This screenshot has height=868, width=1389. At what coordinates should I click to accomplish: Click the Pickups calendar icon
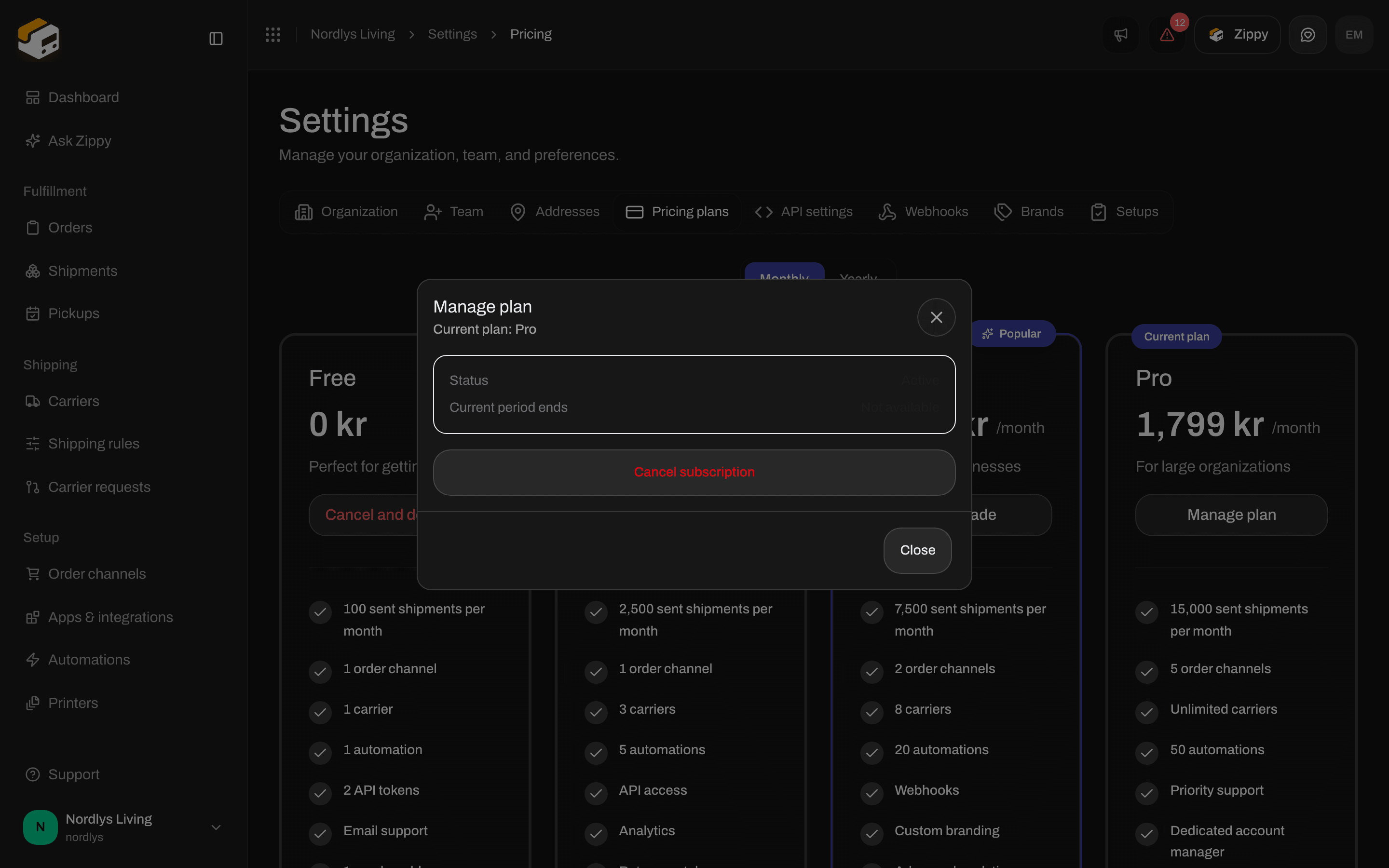pyautogui.click(x=33, y=313)
